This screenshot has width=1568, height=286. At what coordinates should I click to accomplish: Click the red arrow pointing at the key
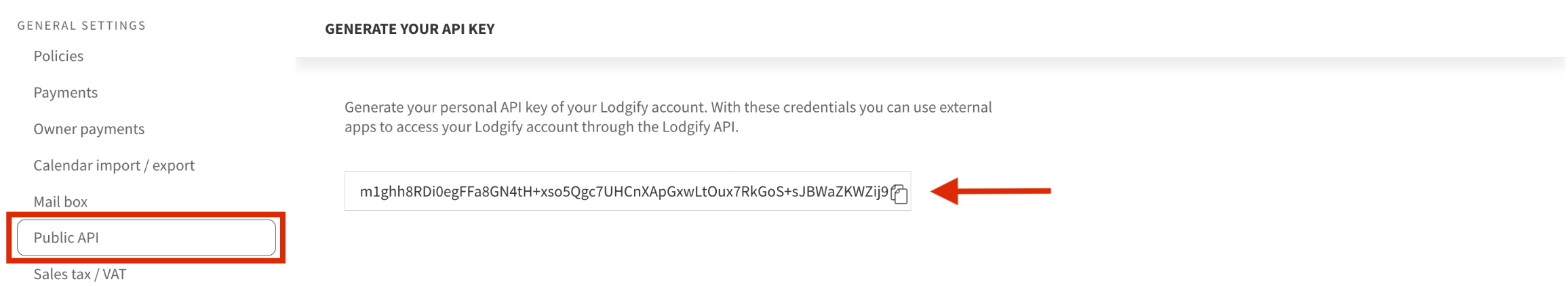point(990,191)
